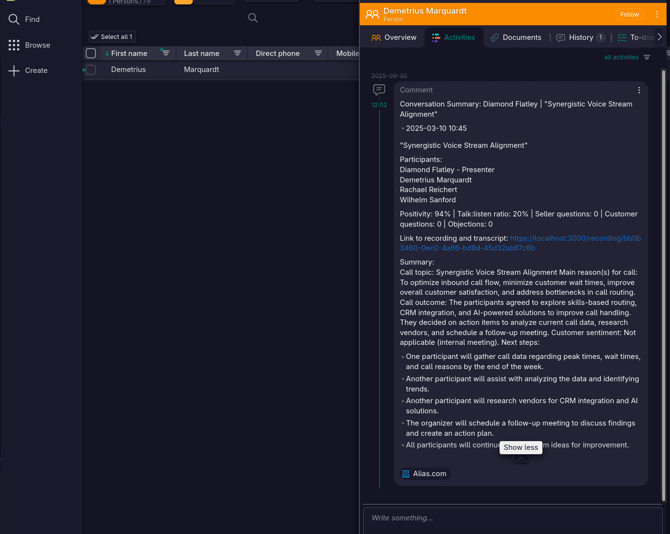Image resolution: width=670 pixels, height=534 pixels.
Task: Click the comment speech bubble icon
Action: click(379, 90)
